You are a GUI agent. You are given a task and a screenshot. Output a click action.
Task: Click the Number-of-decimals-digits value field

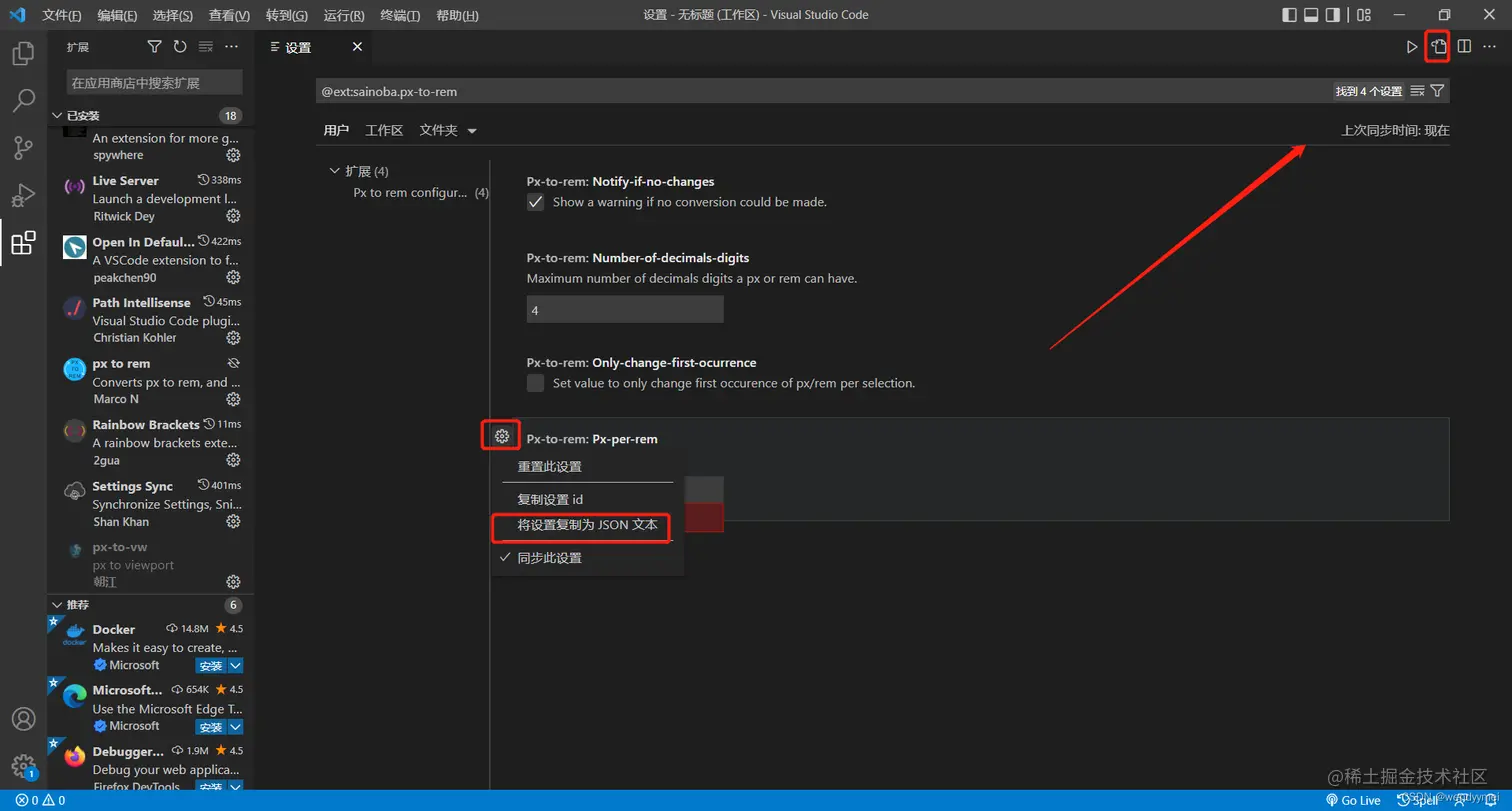click(625, 311)
